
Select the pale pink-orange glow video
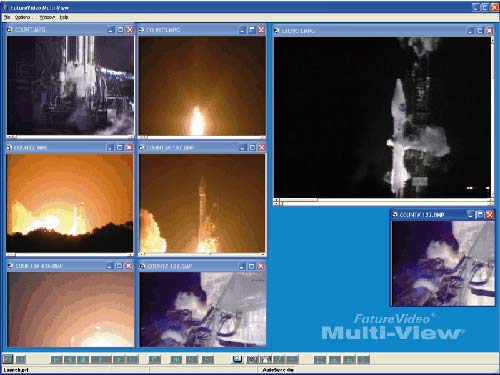click(x=70, y=309)
